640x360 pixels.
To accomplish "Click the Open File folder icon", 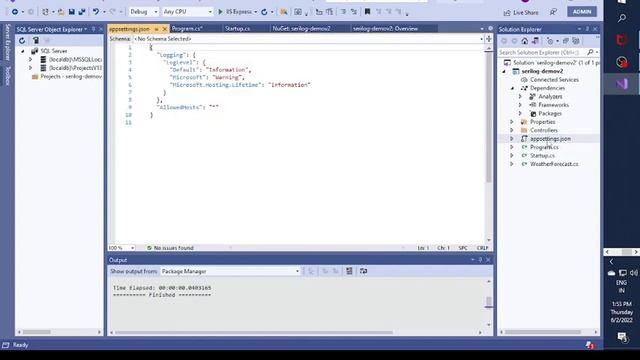I will [x=61, y=12].
